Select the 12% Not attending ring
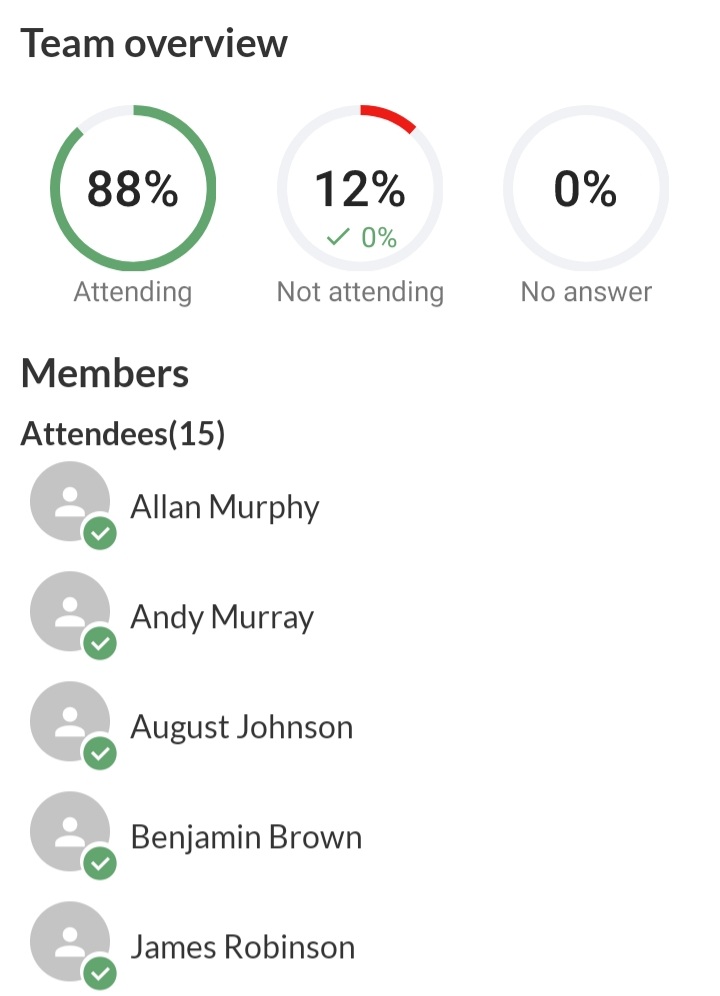Image resolution: width=720 pixels, height=996 pixels. tap(360, 188)
